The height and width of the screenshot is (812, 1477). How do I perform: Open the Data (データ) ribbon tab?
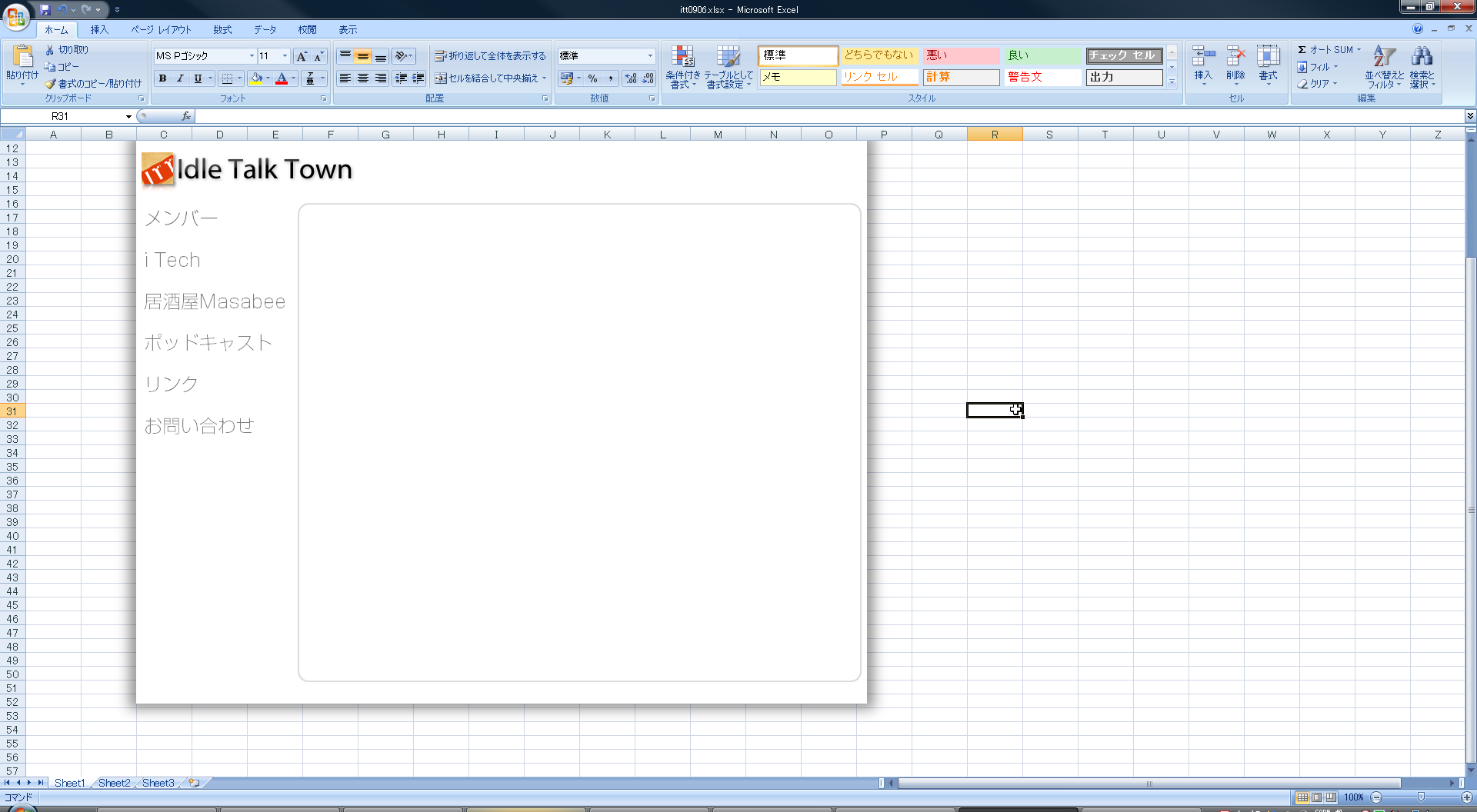coord(265,29)
